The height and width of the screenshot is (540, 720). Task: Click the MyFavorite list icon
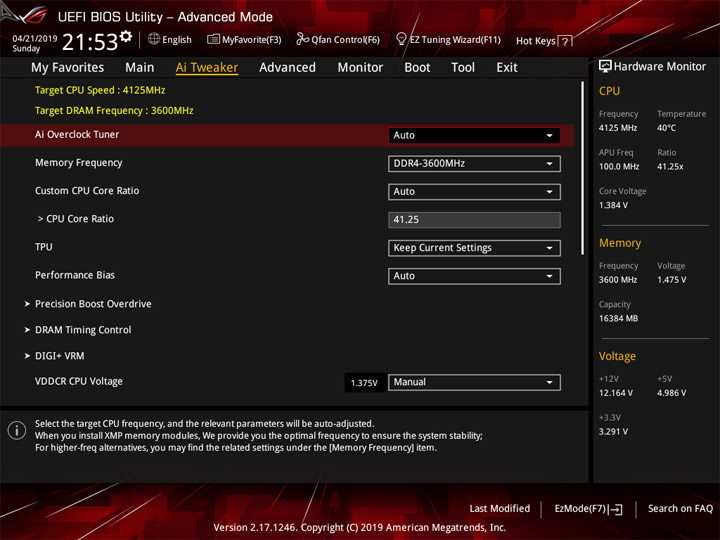tap(213, 39)
